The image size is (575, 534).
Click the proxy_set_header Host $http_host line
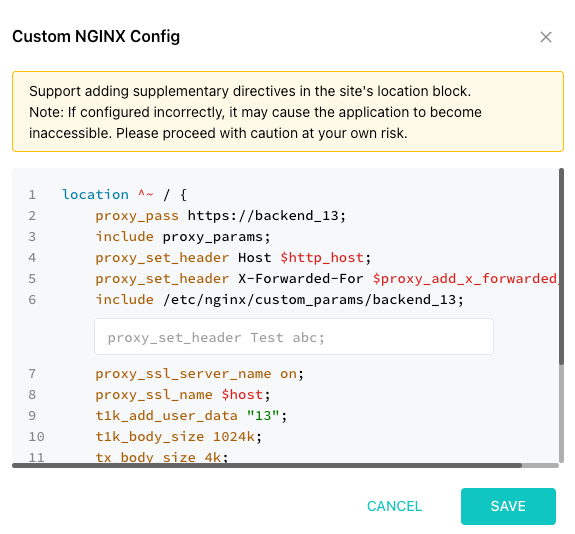point(233,258)
